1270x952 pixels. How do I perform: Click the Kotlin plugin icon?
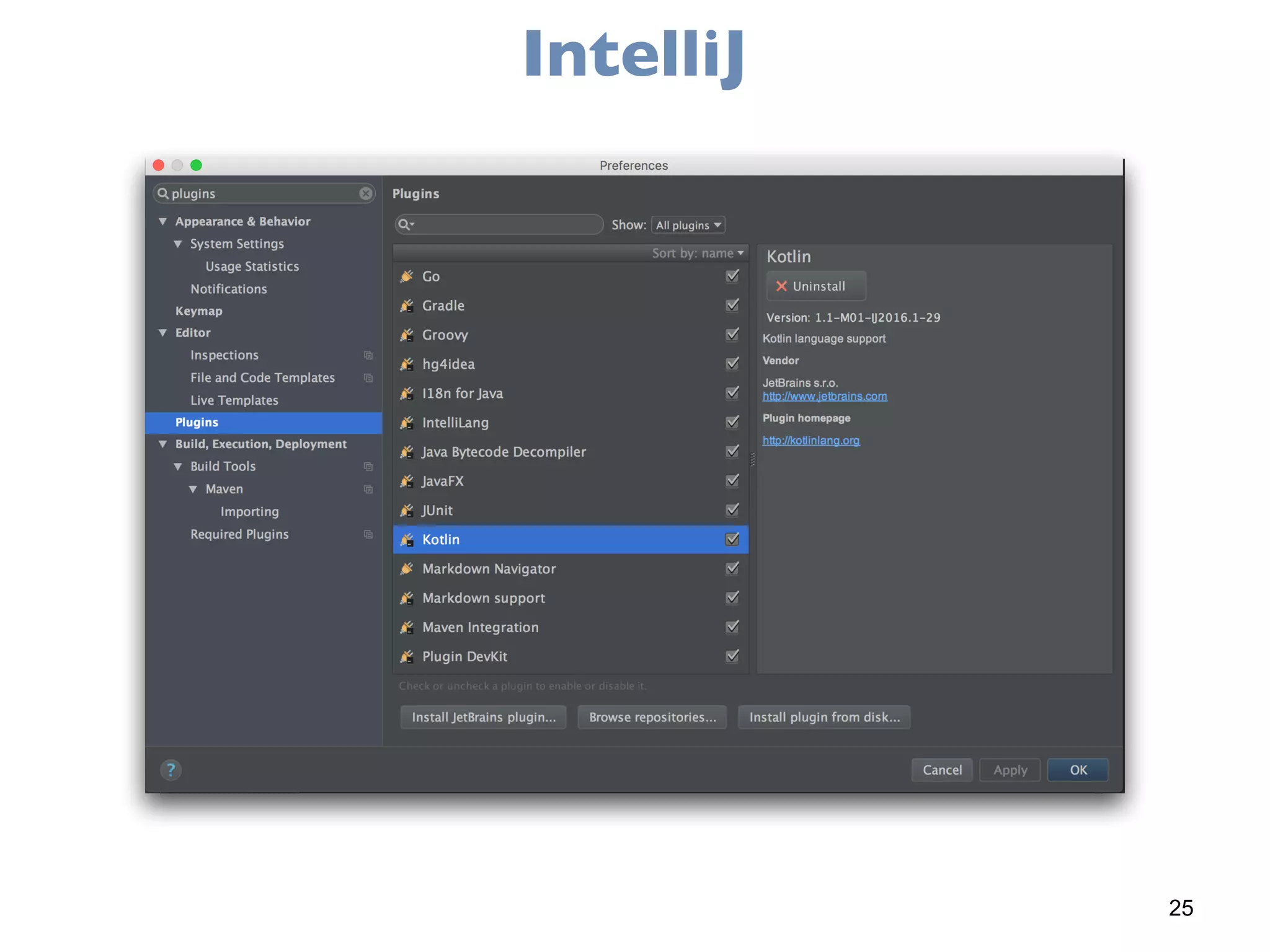[407, 539]
